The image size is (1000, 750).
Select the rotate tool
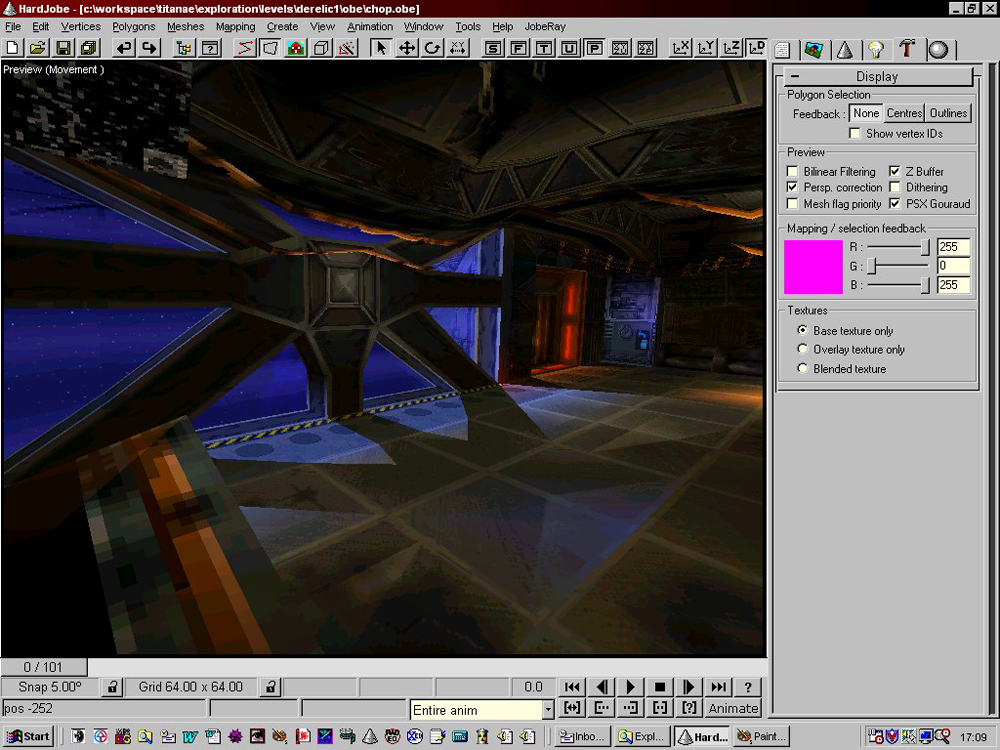click(x=432, y=48)
